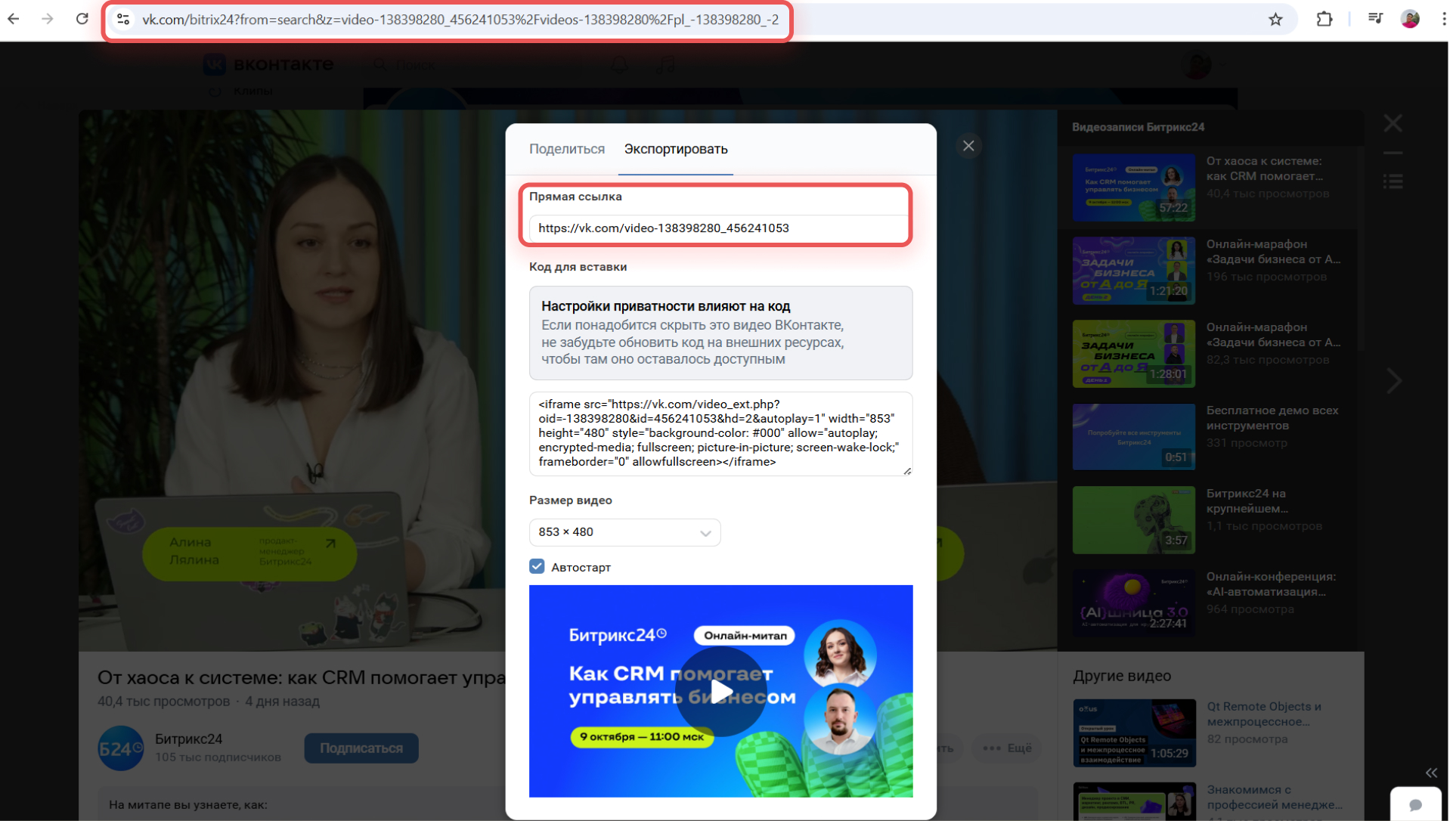The width and height of the screenshot is (1456, 821).
Task: Open the video size 853 × 480 dropdown
Action: pos(624,532)
